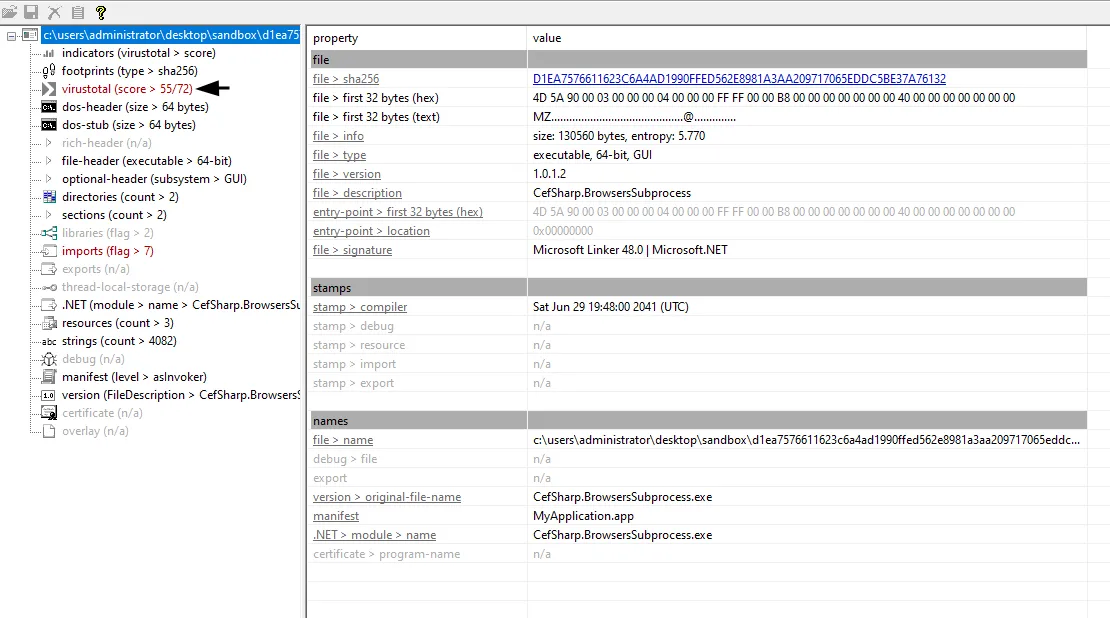Click the 'file > description' property link
The width and height of the screenshot is (1110, 618).
[357, 193]
